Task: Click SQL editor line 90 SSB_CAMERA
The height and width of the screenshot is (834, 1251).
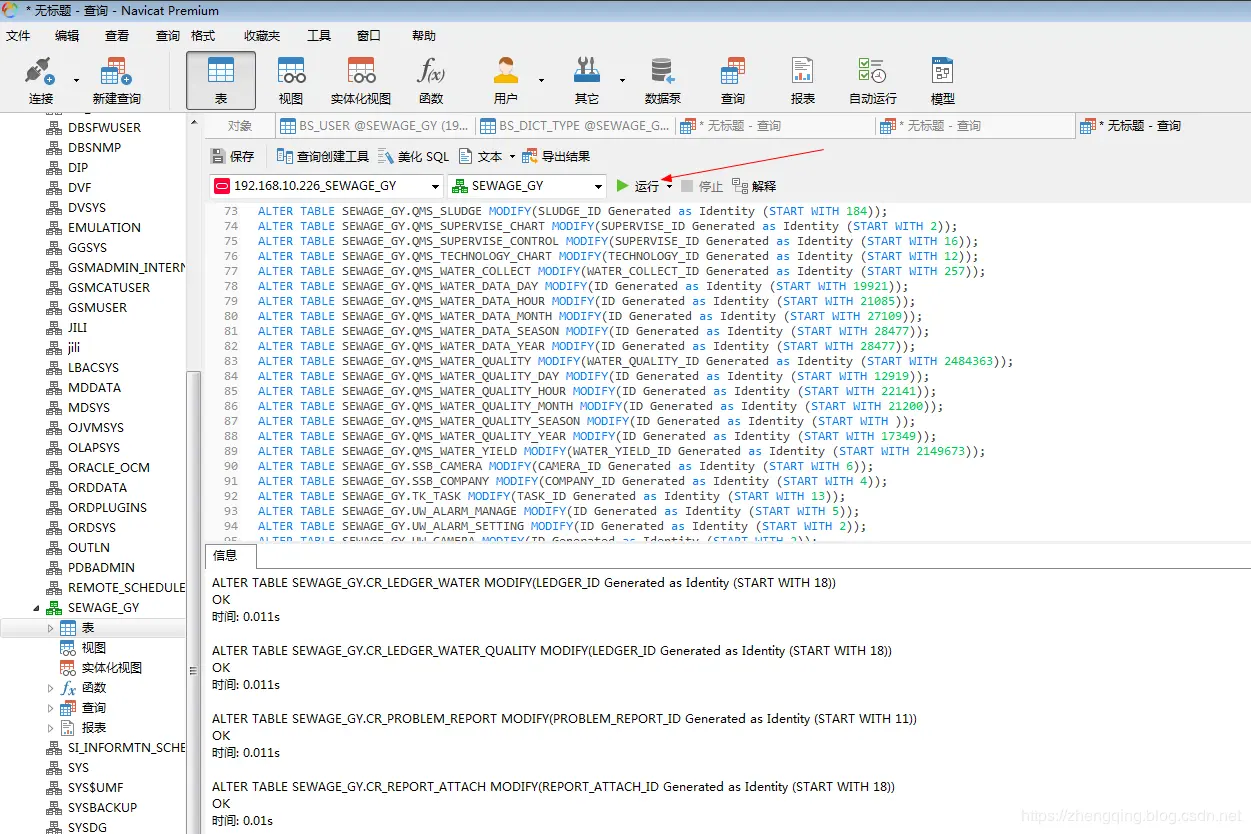Action: coord(565,466)
